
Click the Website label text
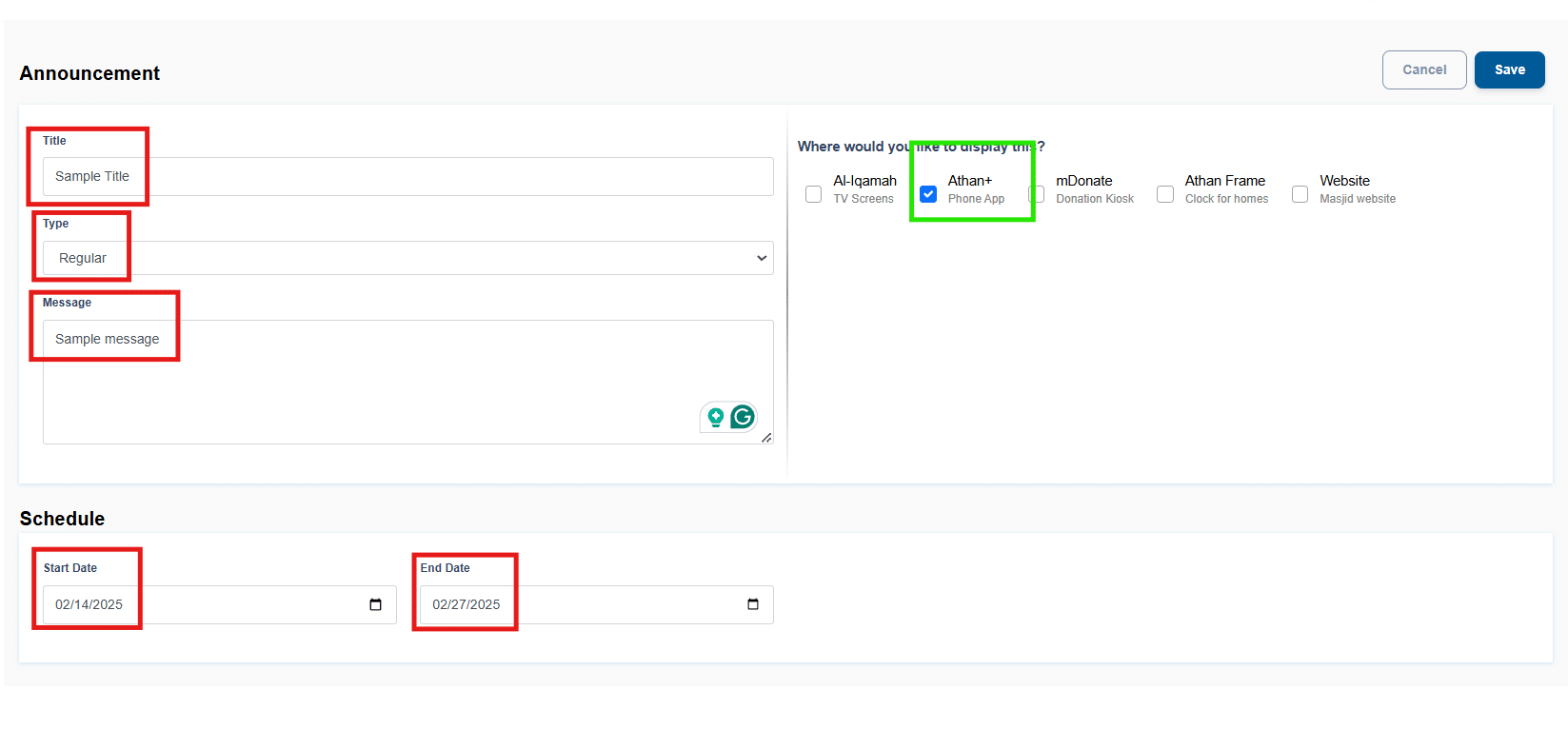1344,181
